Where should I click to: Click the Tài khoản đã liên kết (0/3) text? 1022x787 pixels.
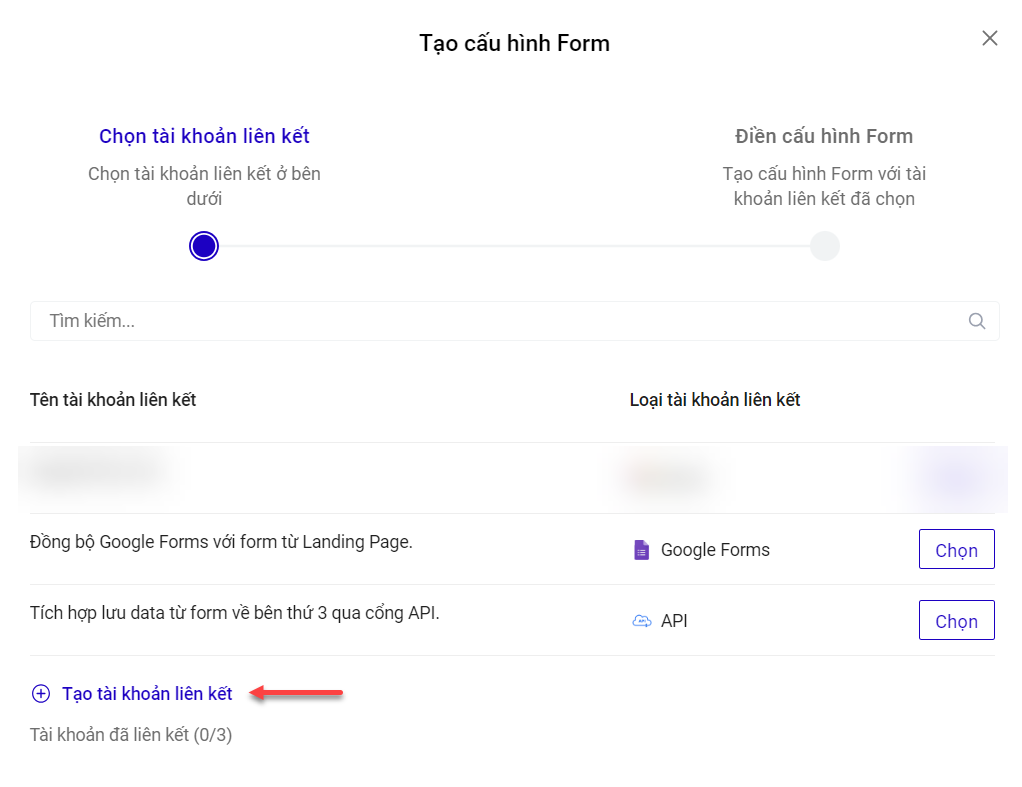coord(131,735)
